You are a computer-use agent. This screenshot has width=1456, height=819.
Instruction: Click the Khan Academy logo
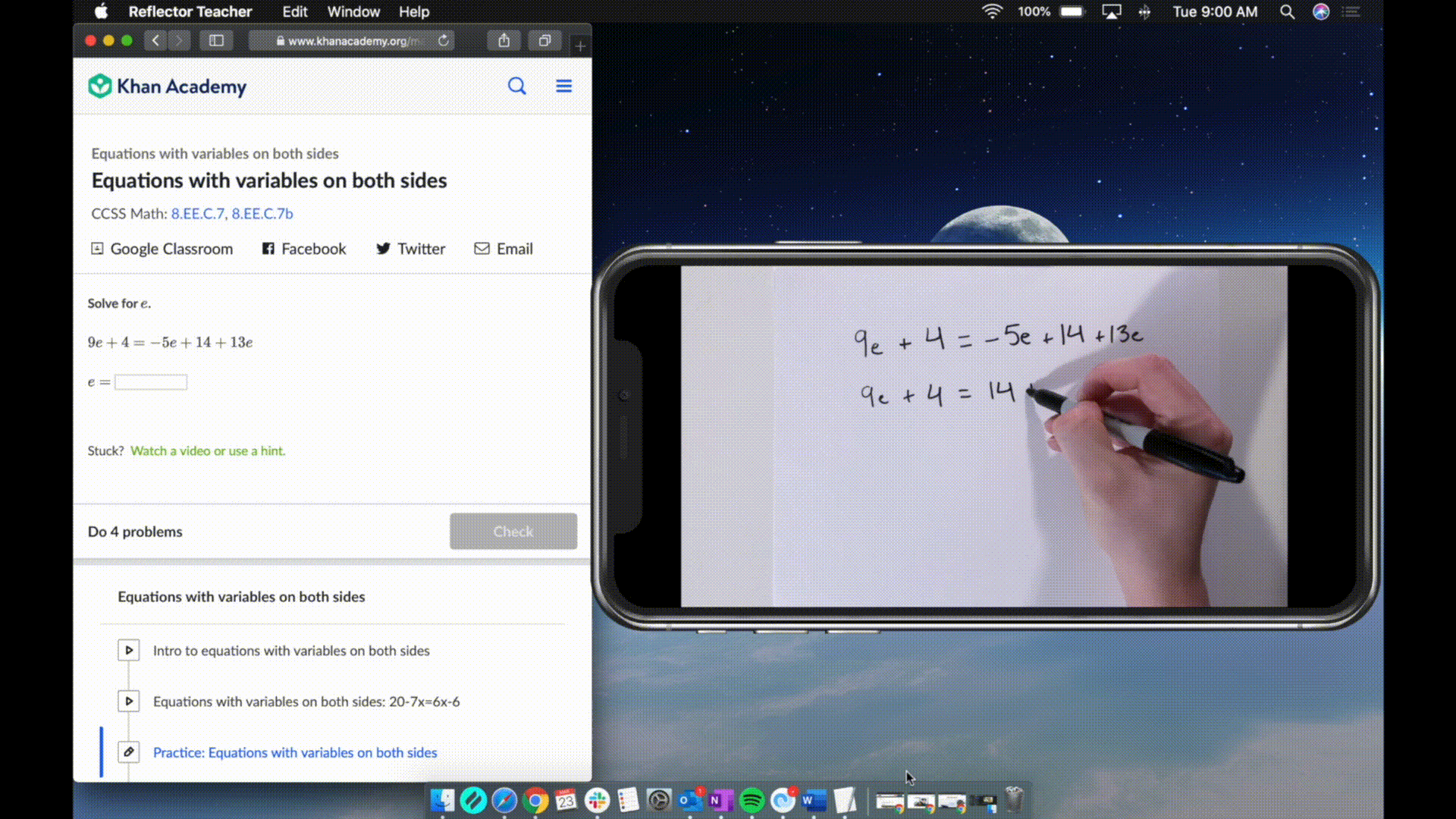[x=168, y=86]
